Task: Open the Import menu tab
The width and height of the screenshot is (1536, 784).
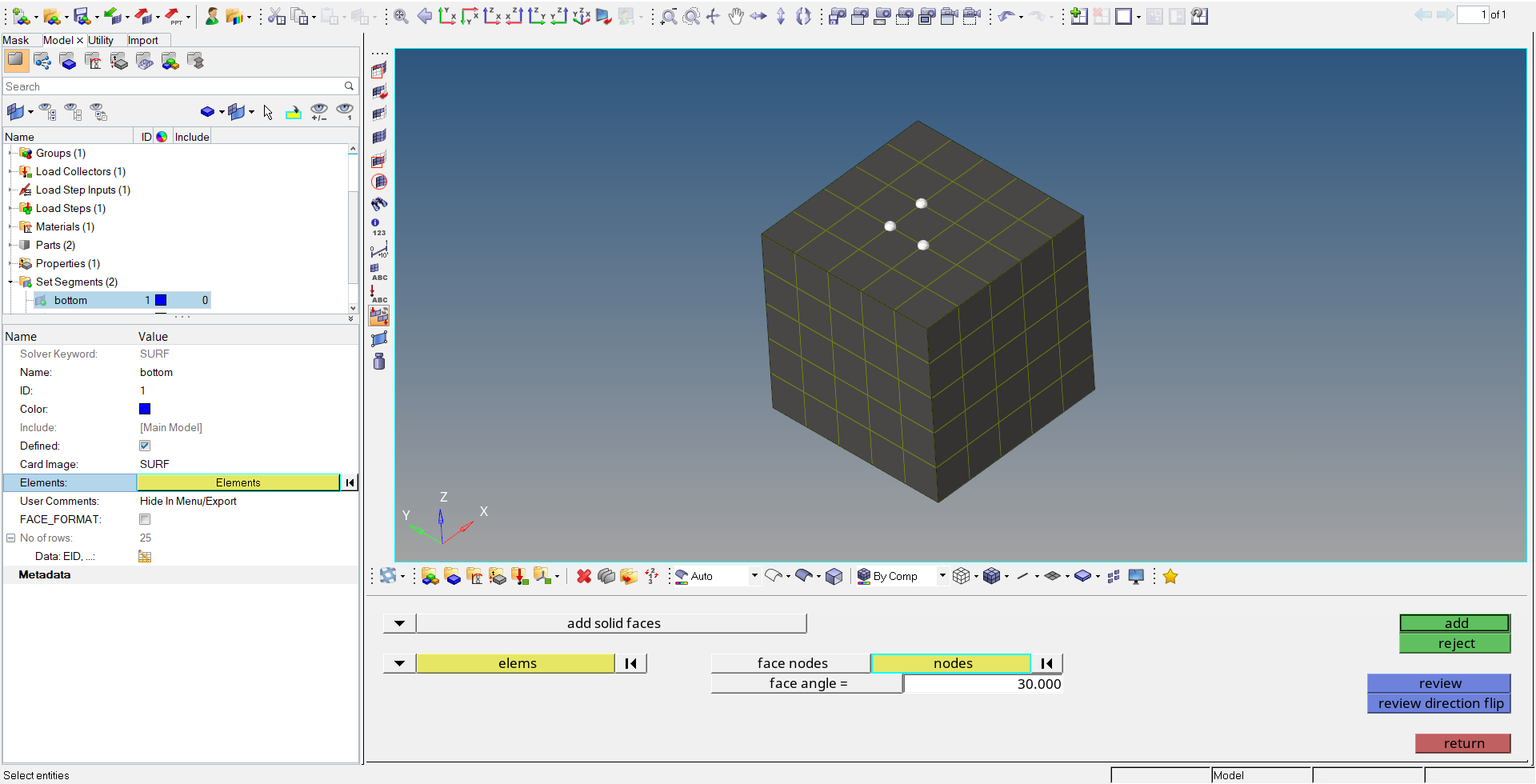Action: [x=144, y=40]
